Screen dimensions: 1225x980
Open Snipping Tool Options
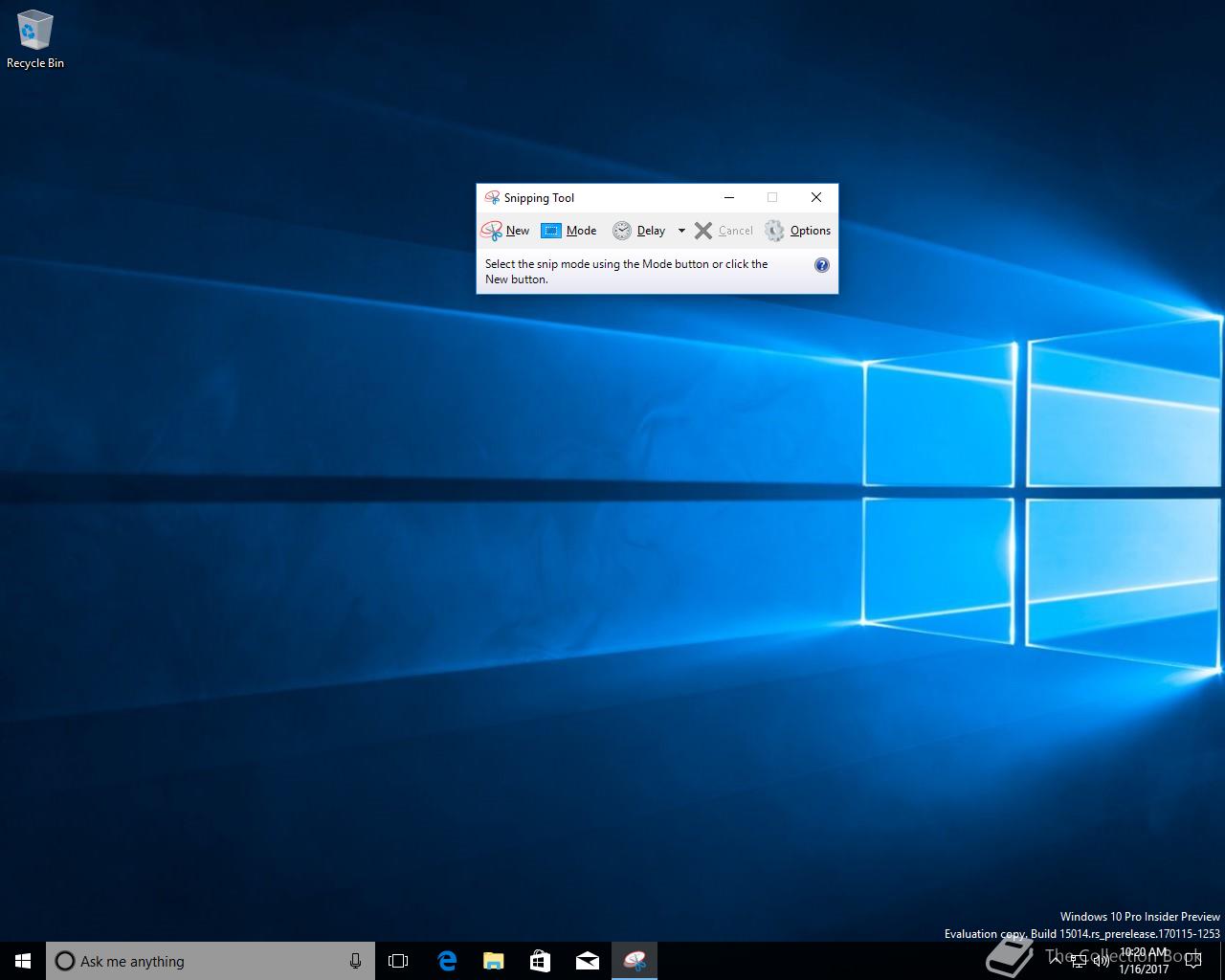click(797, 231)
